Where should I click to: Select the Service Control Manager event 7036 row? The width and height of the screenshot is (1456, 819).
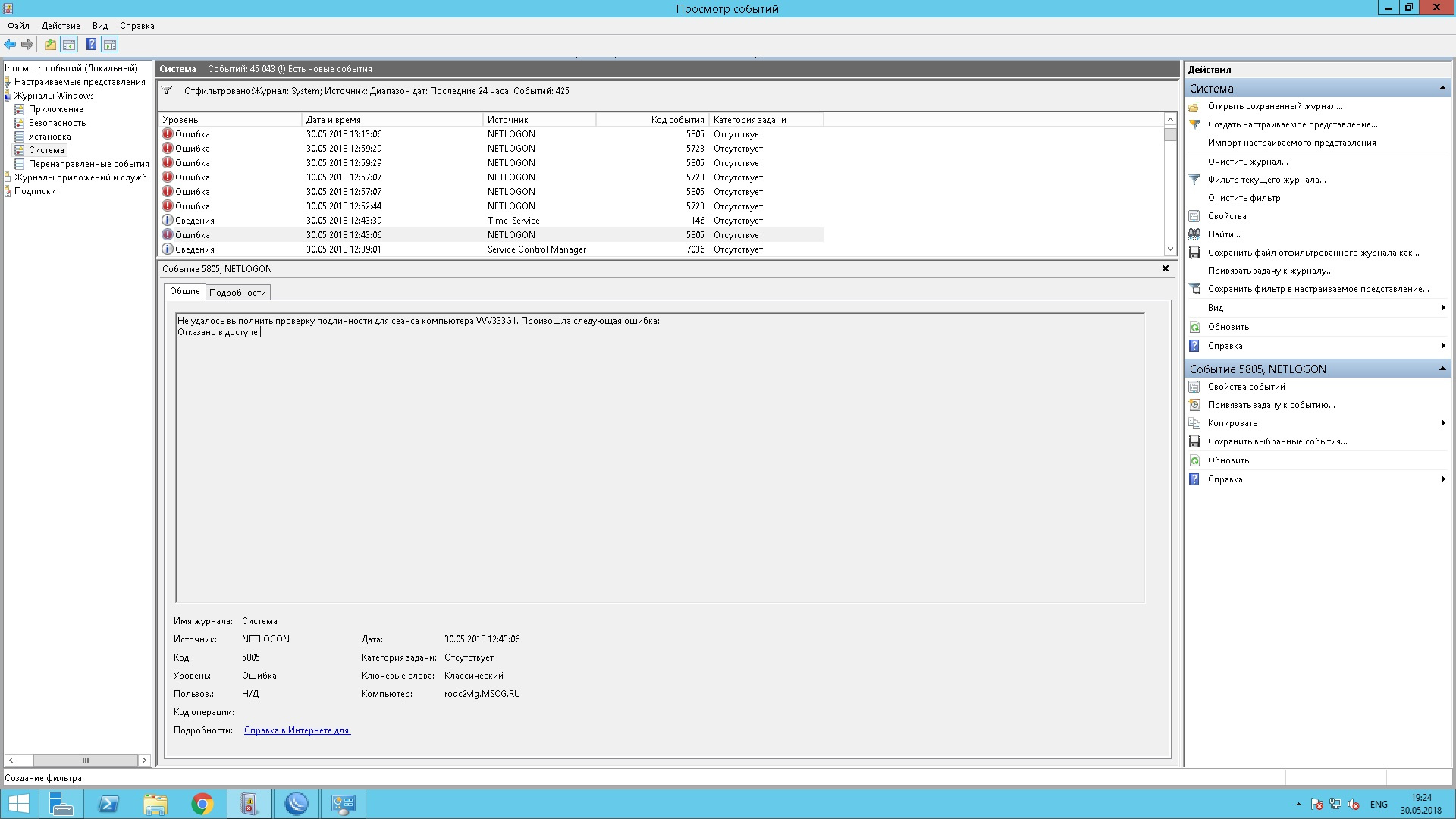(491, 249)
